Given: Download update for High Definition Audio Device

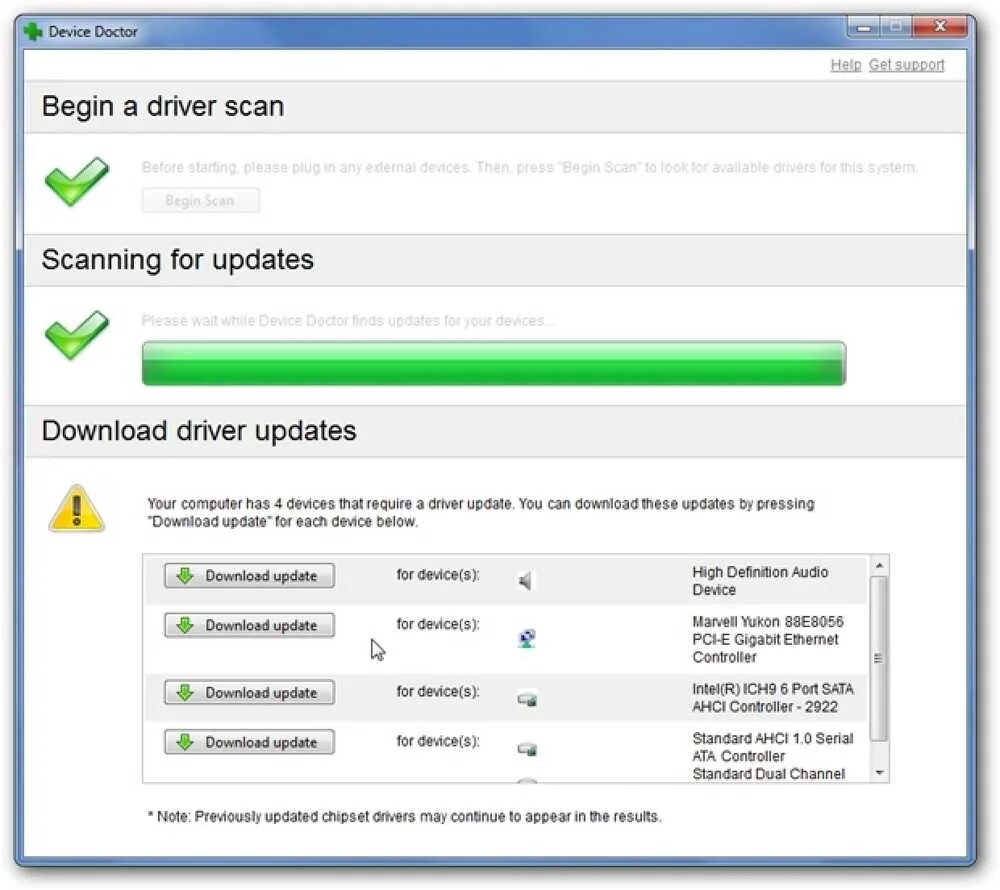Looking at the screenshot, I should (249, 576).
